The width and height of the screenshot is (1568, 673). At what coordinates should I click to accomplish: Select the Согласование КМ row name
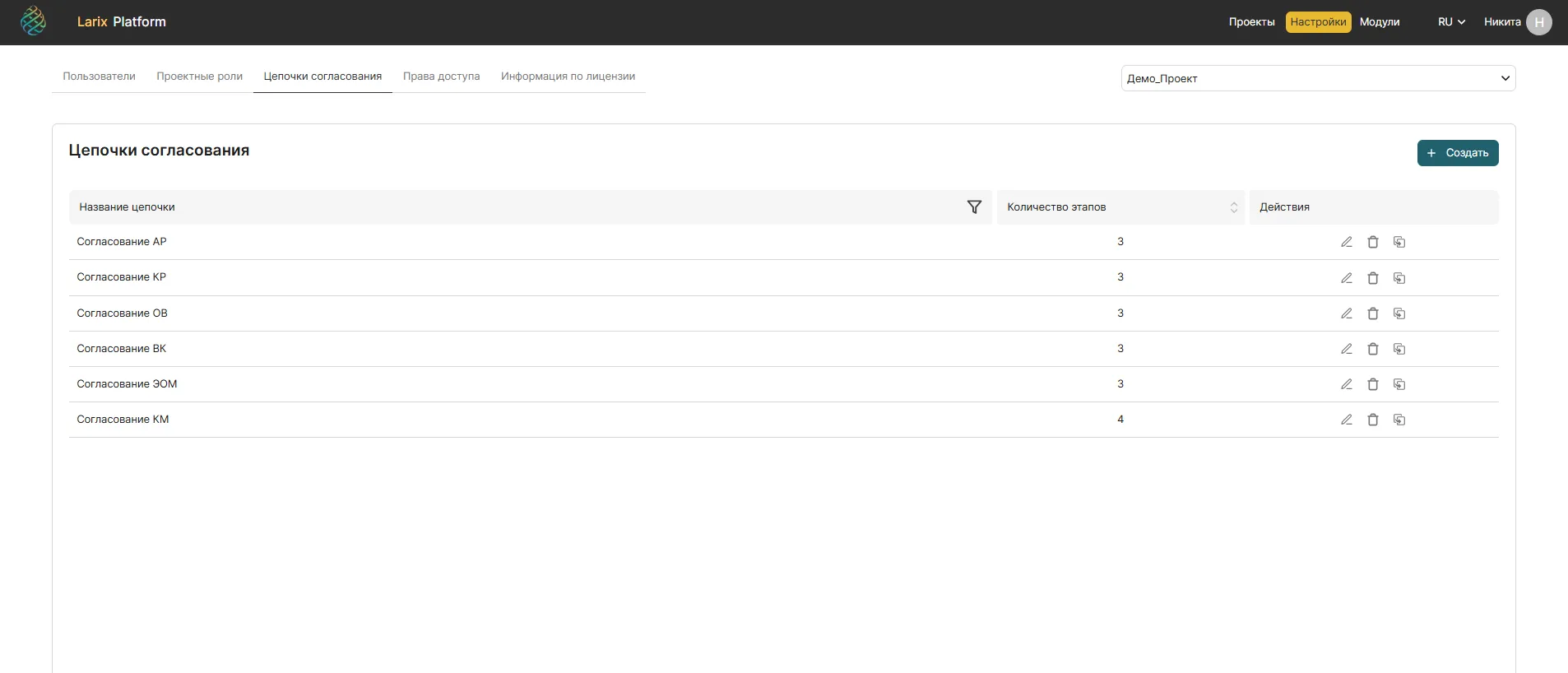[x=123, y=420]
